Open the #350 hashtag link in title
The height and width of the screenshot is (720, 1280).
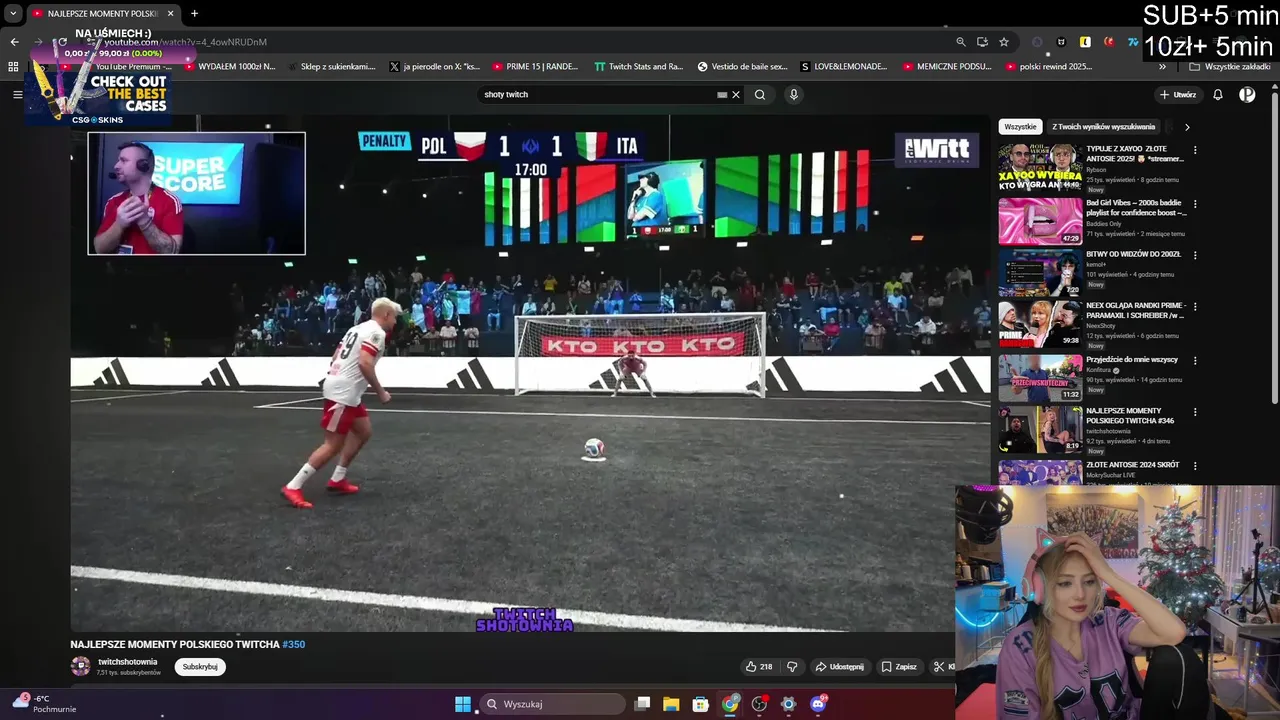point(293,645)
